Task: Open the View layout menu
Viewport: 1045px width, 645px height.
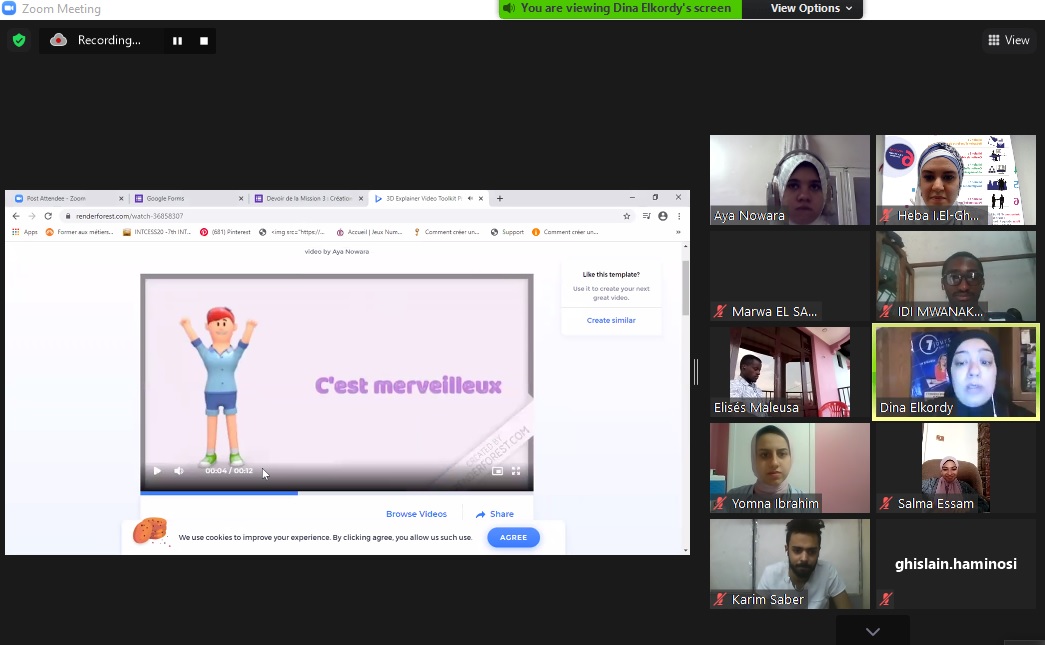Action: click(x=1008, y=40)
